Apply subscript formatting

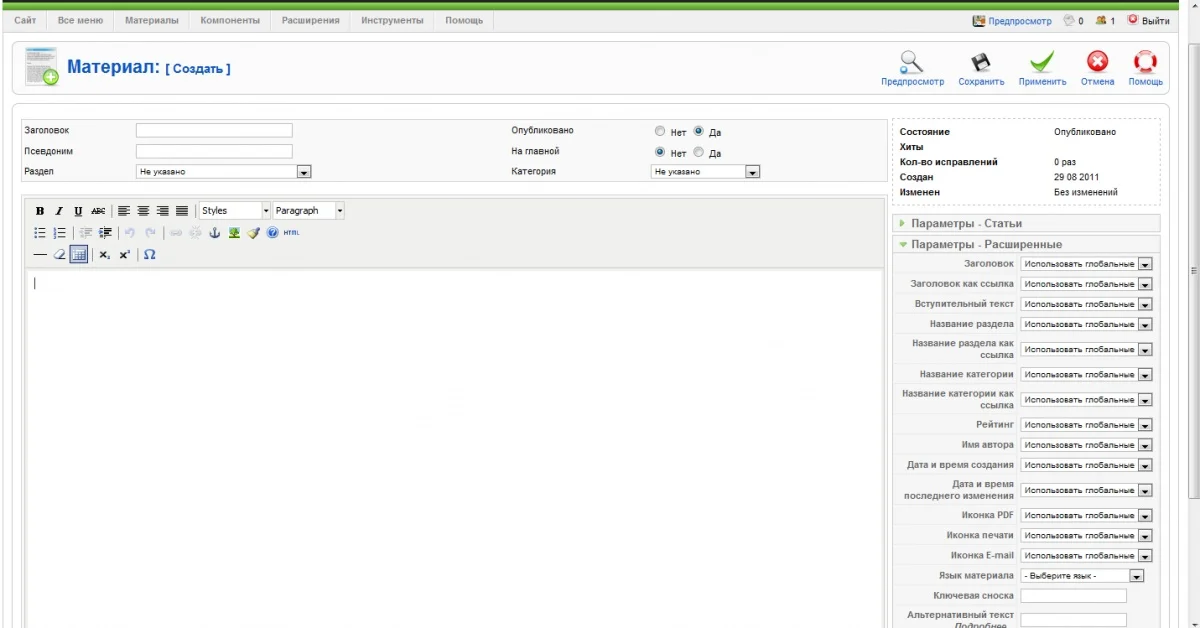[x=105, y=255]
